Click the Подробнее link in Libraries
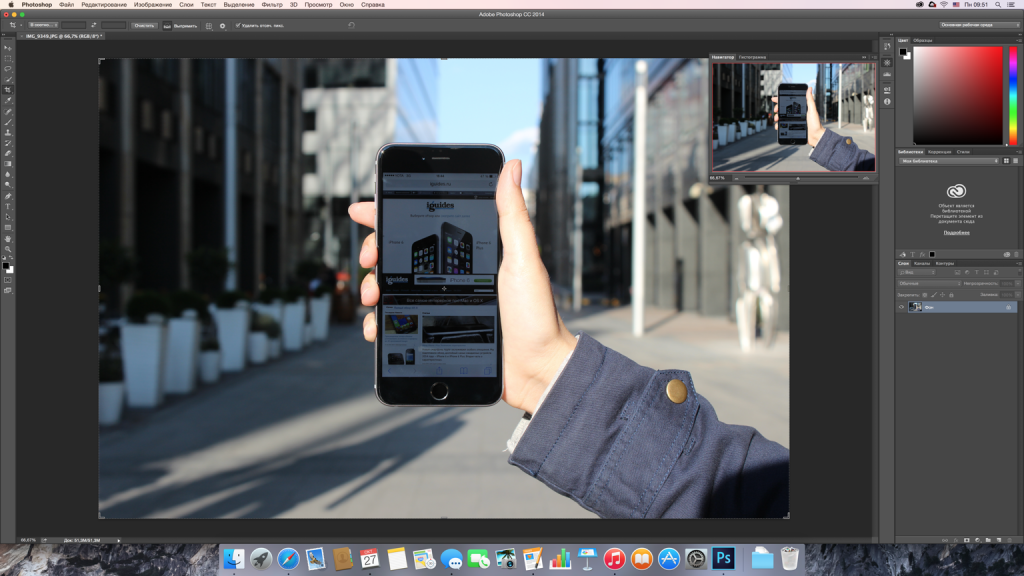This screenshot has height=576, width=1024. tap(956, 232)
